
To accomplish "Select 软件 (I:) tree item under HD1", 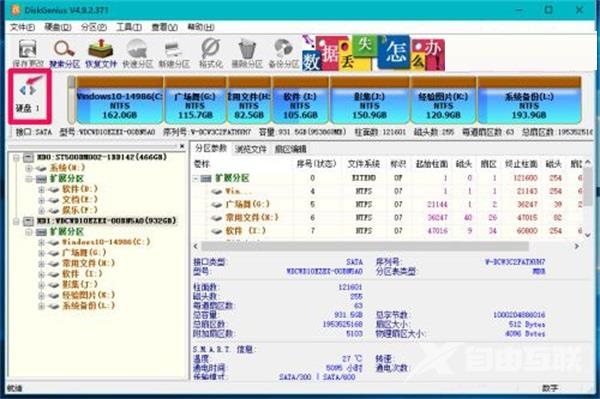I will [82, 274].
